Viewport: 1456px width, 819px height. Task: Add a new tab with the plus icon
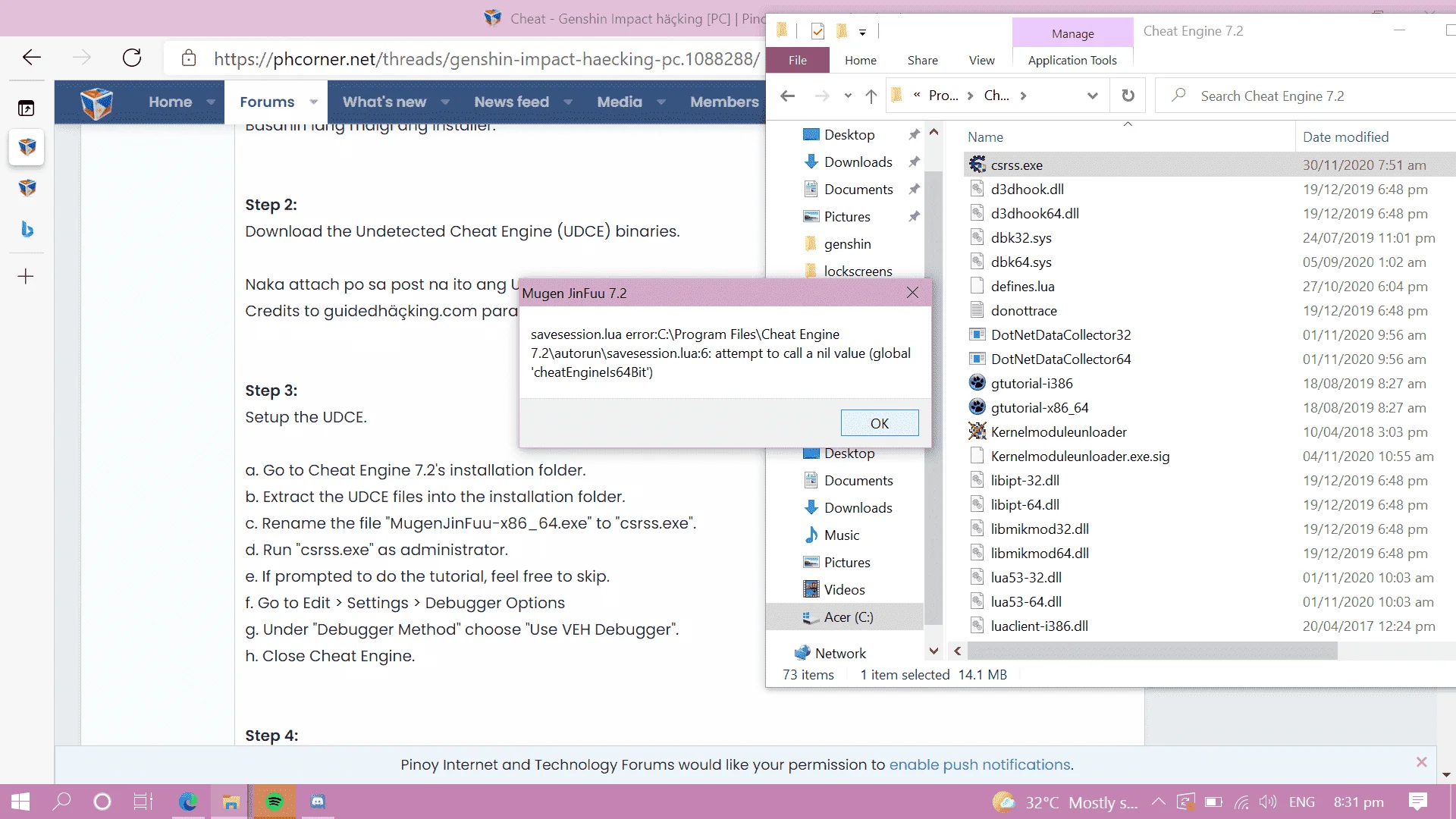click(26, 277)
